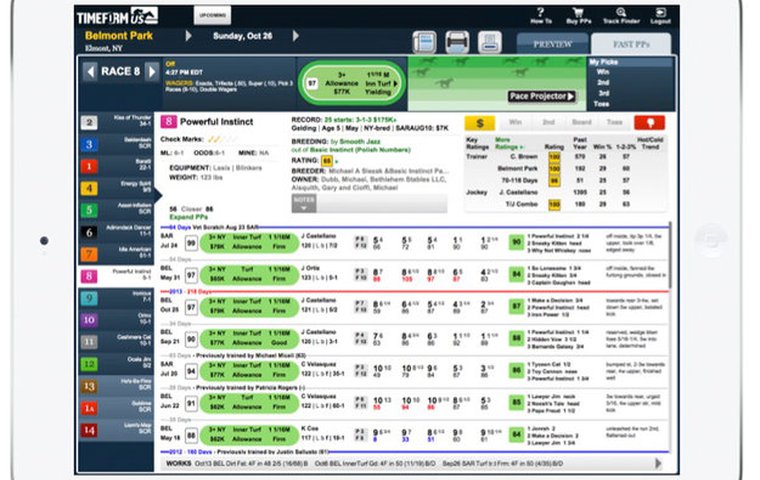Image resolution: width=760 pixels, height=480 pixels.
Task: Open sire Smooth Jazz link
Action: tap(360, 142)
